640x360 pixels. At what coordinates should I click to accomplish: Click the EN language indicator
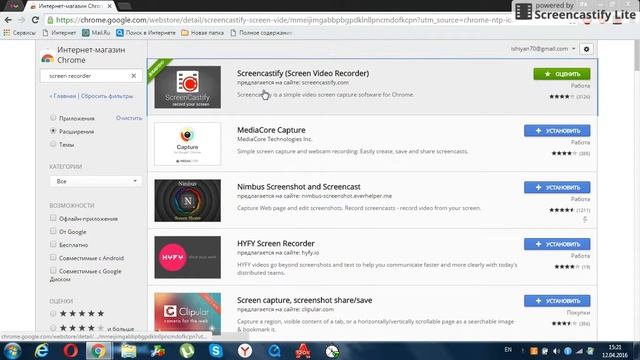[x=508, y=350]
